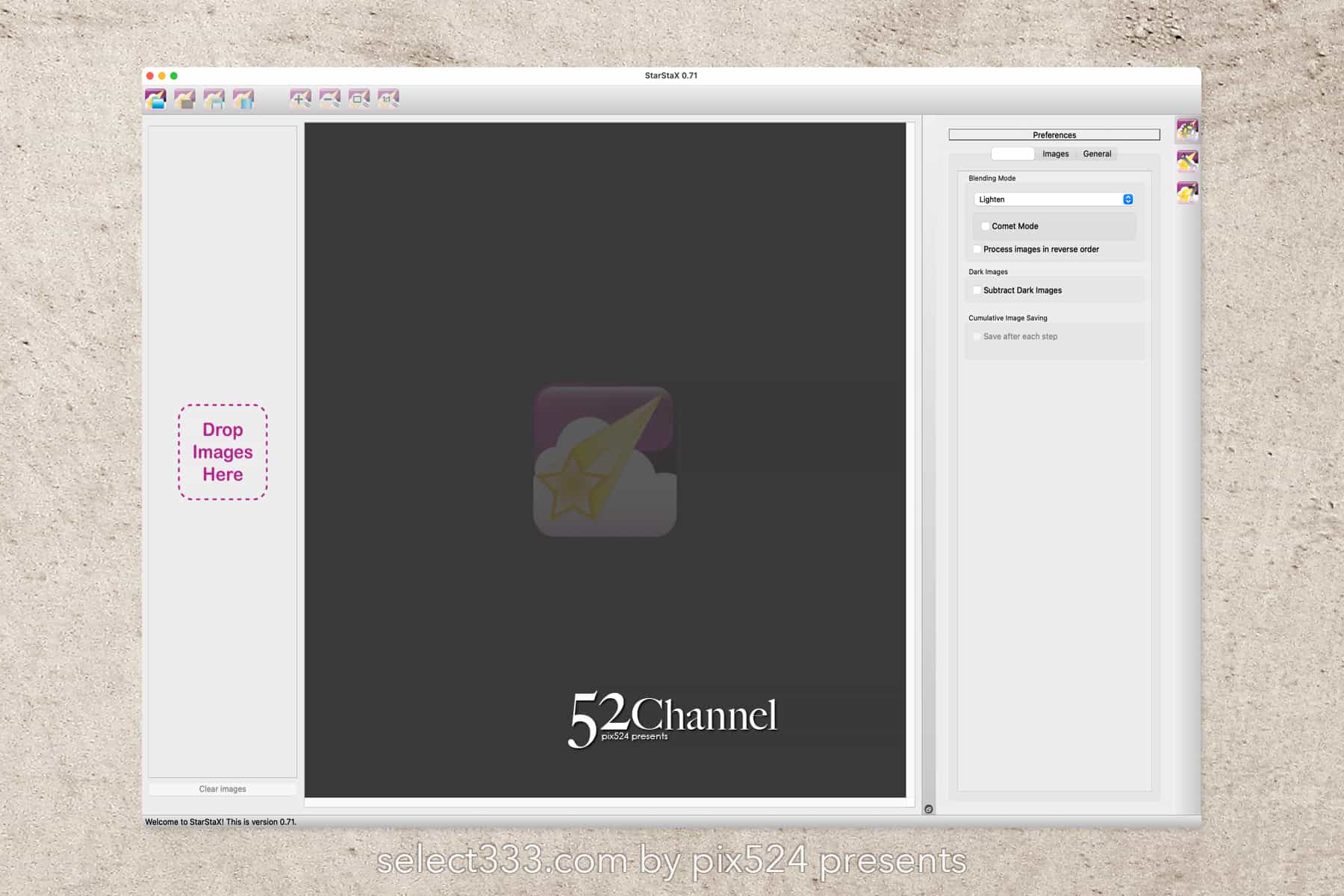Viewport: 1344px width, 896px height.
Task: Open the preferences gear sidebar icon
Action: [1186, 130]
